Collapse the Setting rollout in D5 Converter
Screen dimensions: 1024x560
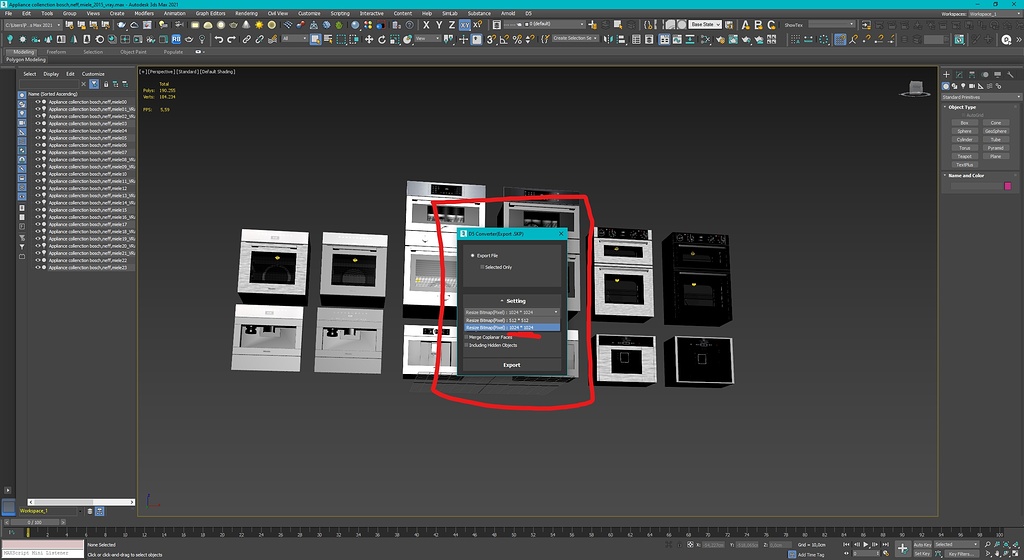(512, 301)
